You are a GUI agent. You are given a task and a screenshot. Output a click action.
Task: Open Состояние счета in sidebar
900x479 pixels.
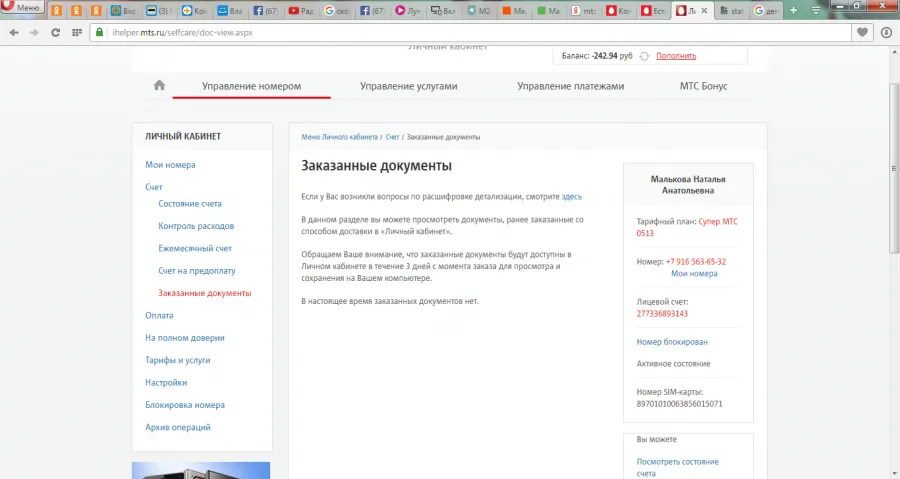pyautogui.click(x=190, y=204)
